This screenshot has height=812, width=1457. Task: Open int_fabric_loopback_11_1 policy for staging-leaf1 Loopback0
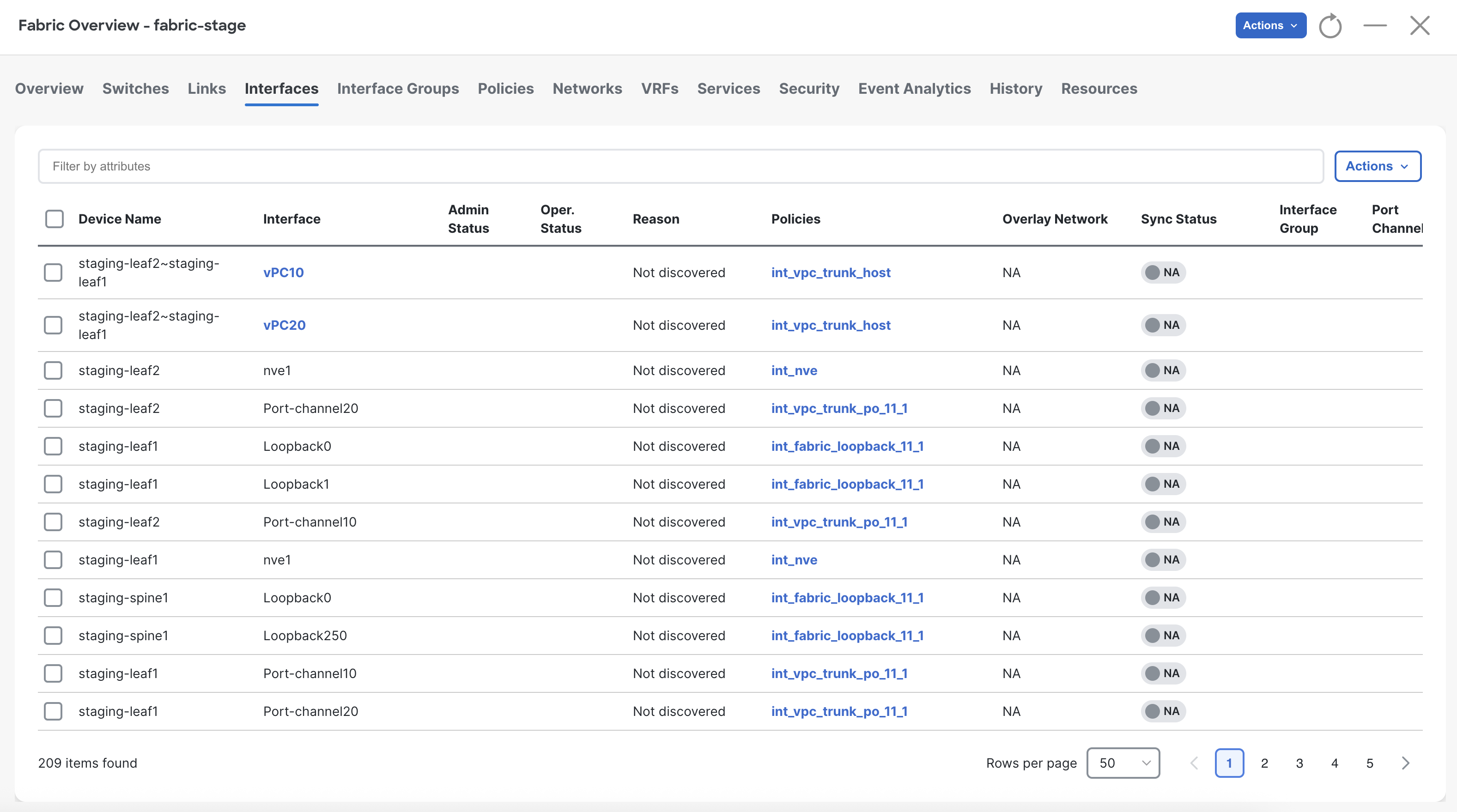tap(847, 446)
